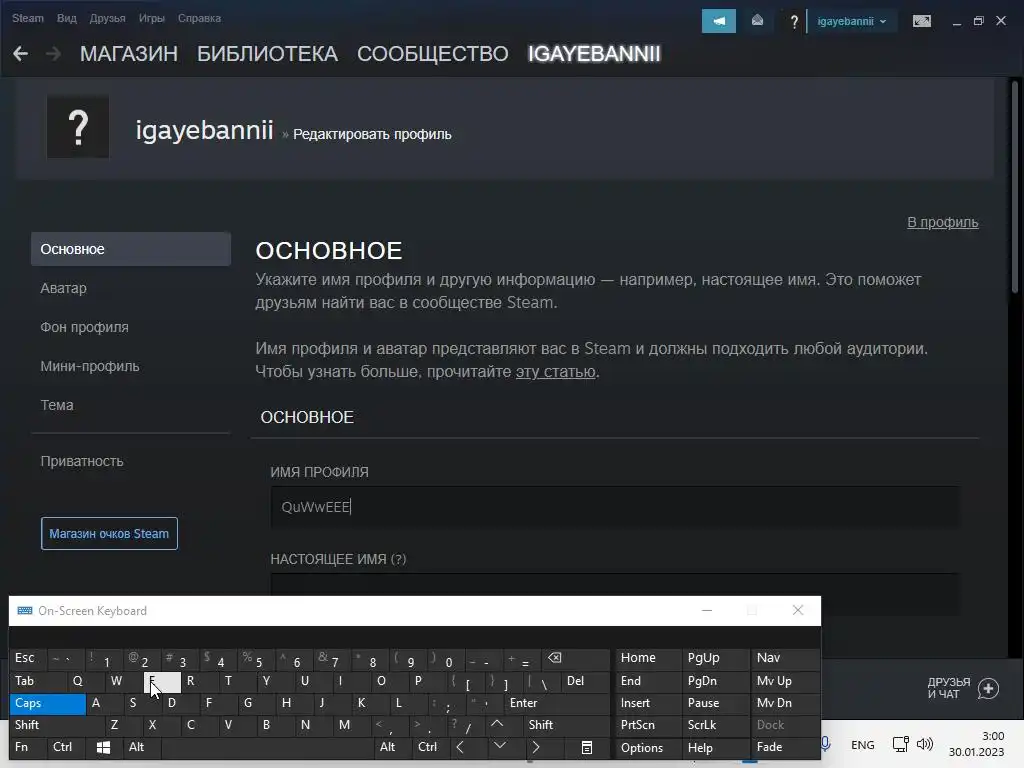This screenshot has height=768, width=1024.
Task: Go to МАГАЗИН tab
Action: [129, 54]
